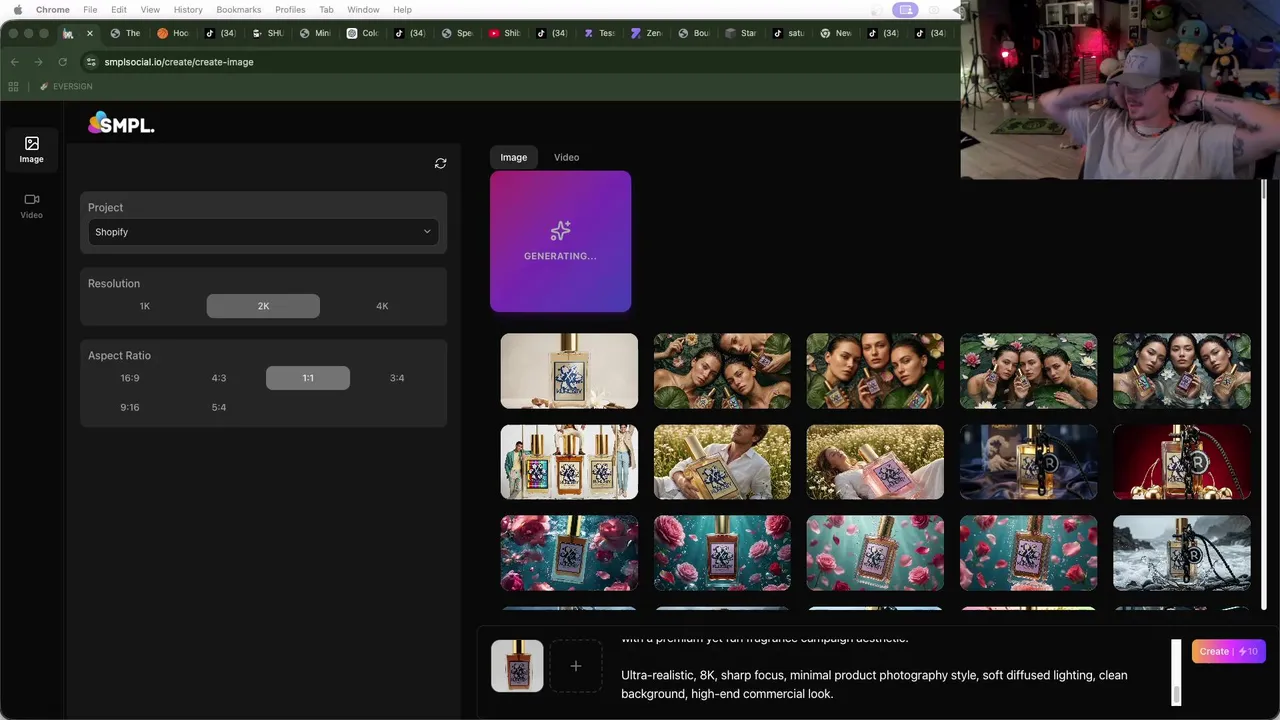Switch to the Video gallery tab

point(566,157)
